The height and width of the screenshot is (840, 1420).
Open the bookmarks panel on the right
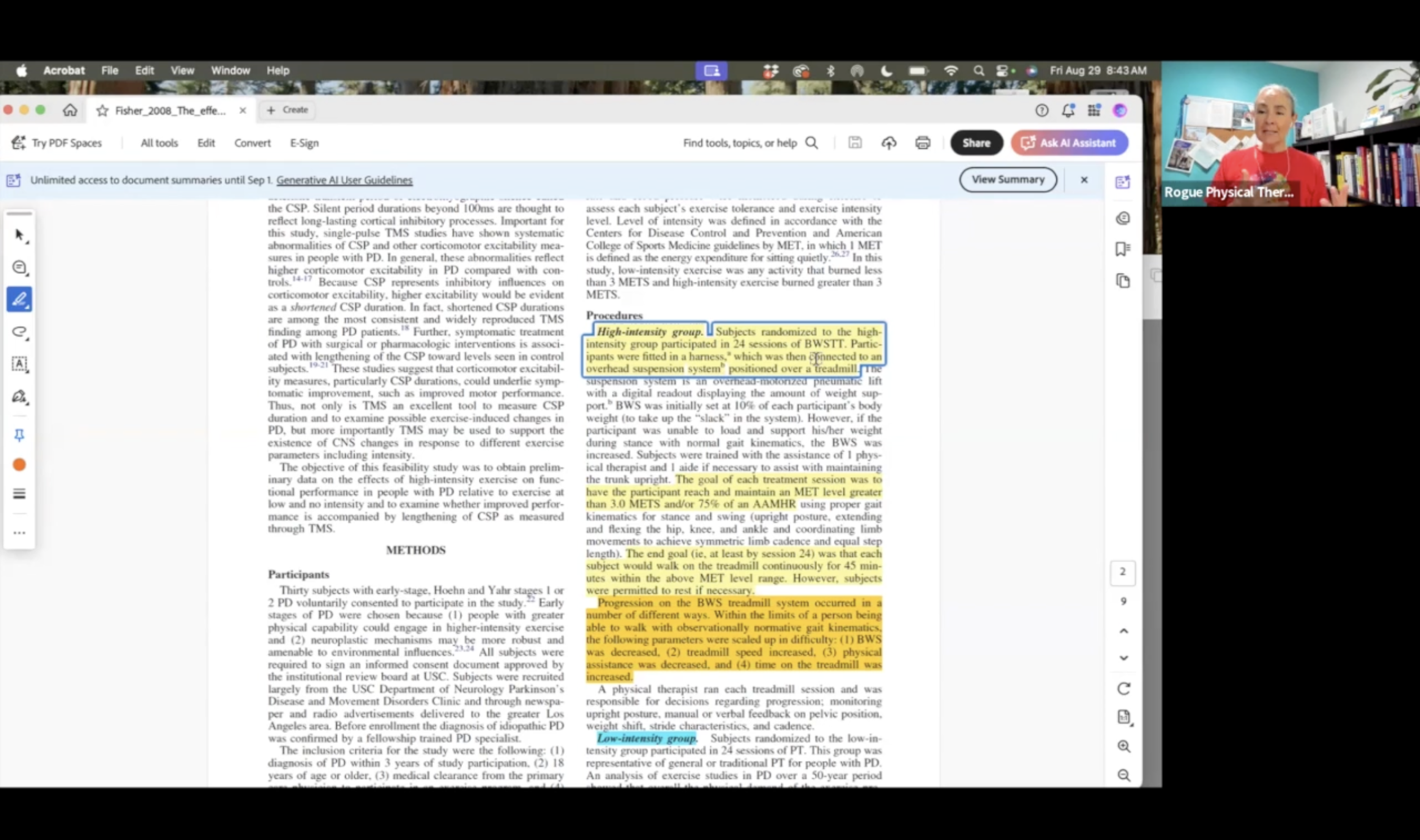(x=1123, y=249)
